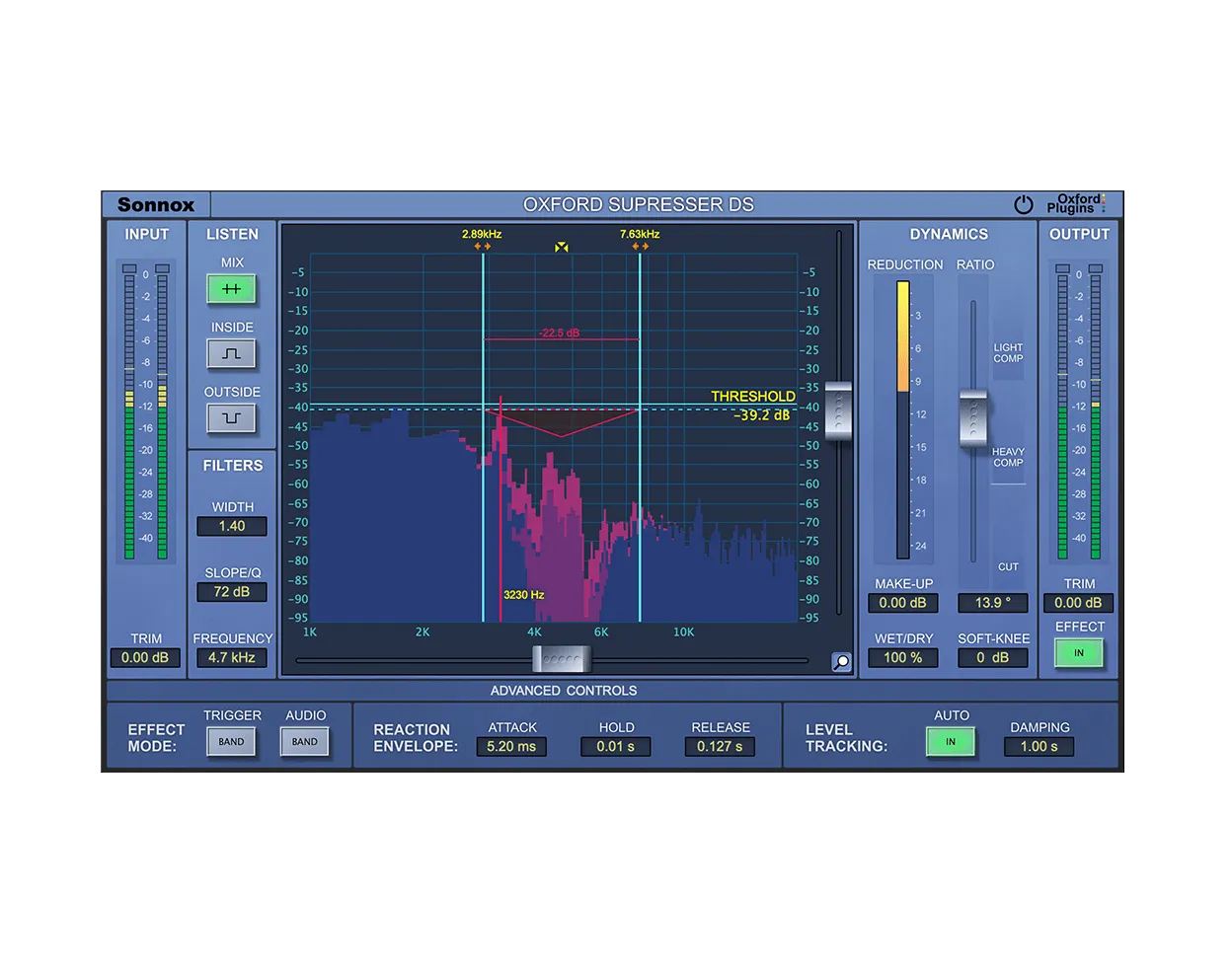Toggle OUTSIDE band listen button
This screenshot has height=967, width=1232.
tap(231, 418)
